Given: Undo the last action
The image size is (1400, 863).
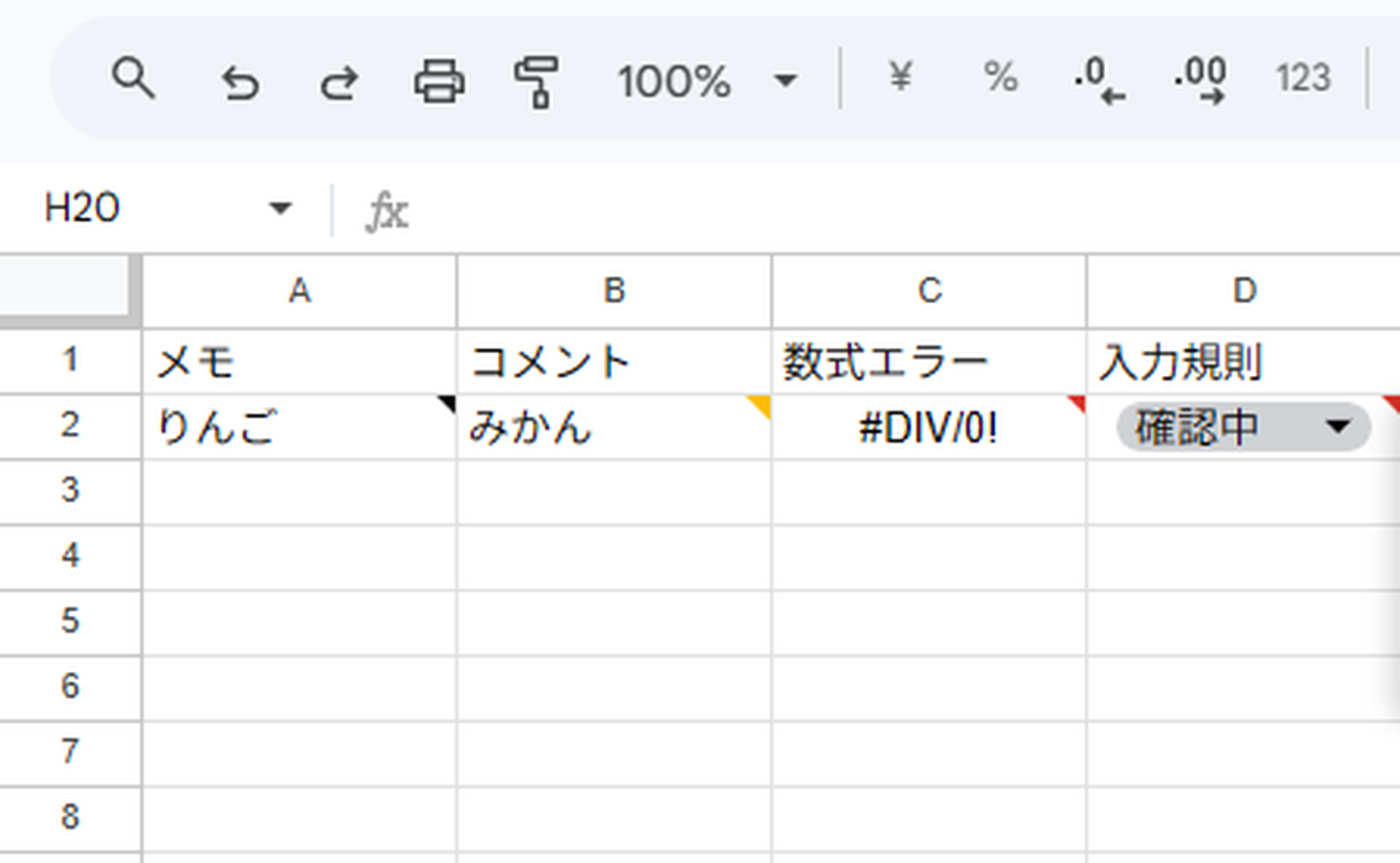Looking at the screenshot, I should [240, 83].
